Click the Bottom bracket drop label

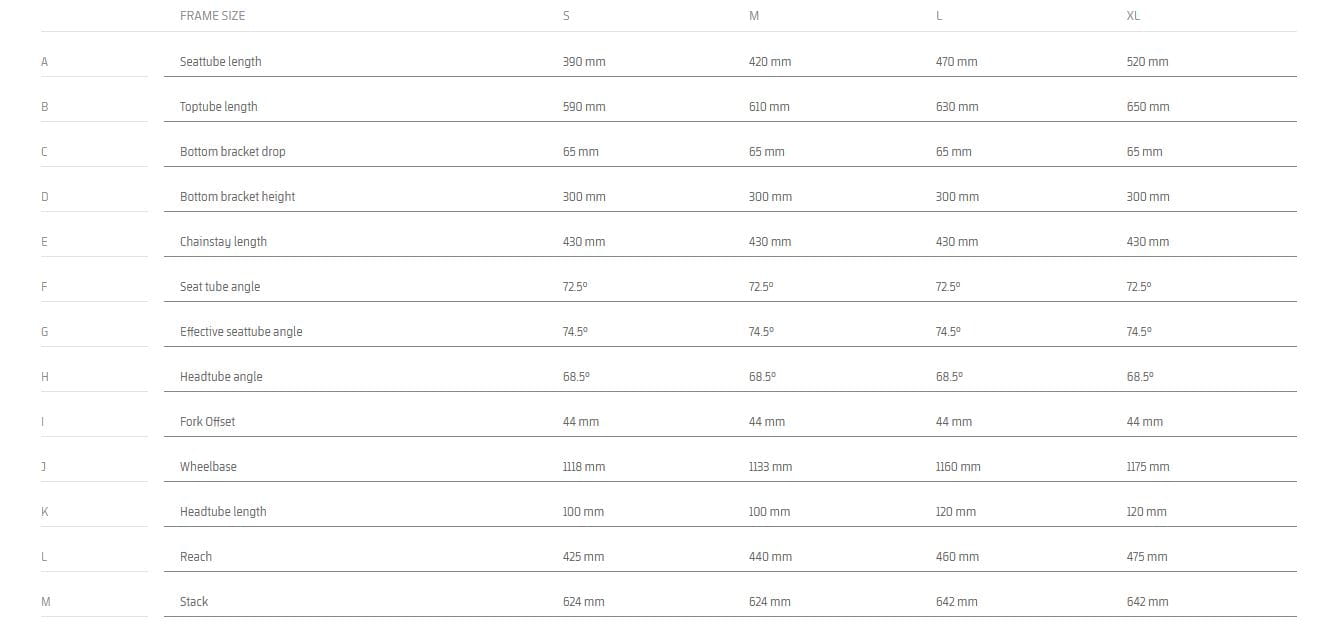pyautogui.click(x=232, y=152)
